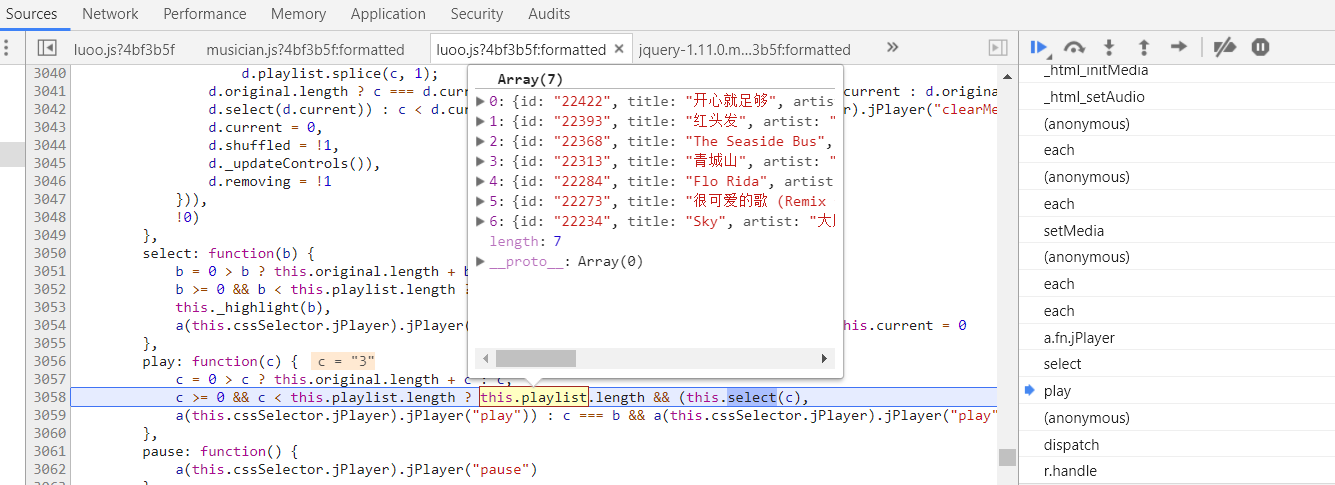Switch to Network panel
The image size is (1335, 485).
[x=110, y=14]
